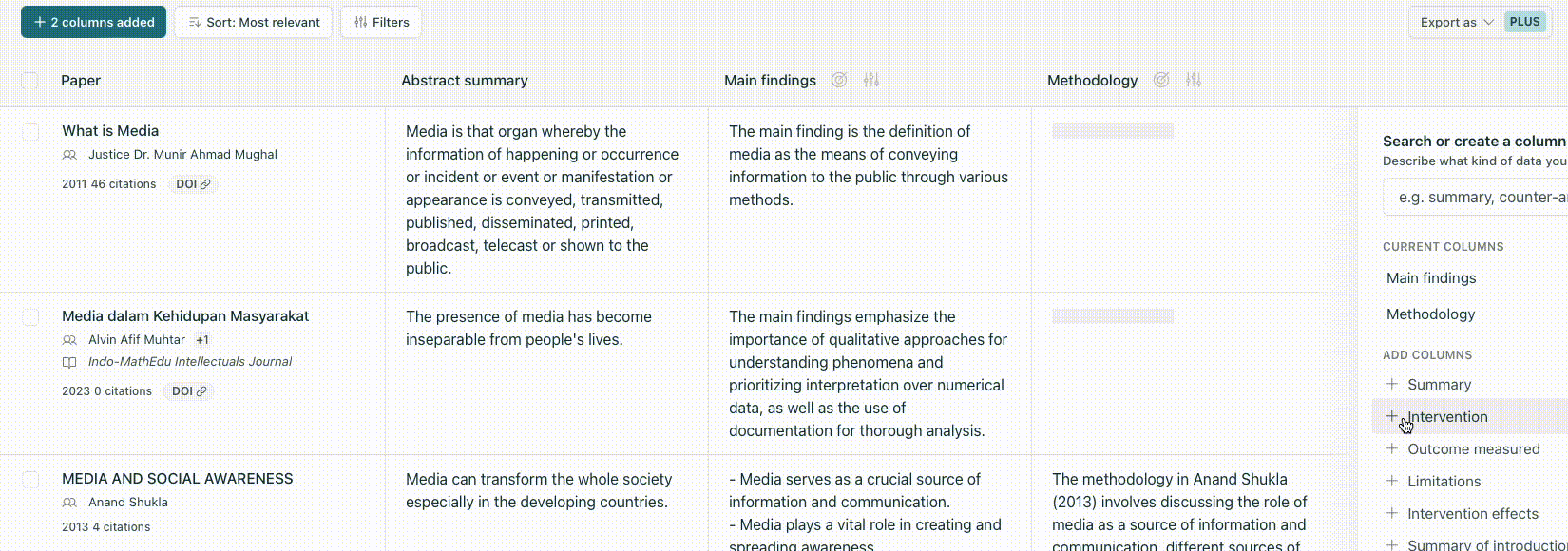Select Media dalam Kehidupan Masyarakat checkbox
Image resolution: width=1568 pixels, height=551 pixels.
point(30,316)
